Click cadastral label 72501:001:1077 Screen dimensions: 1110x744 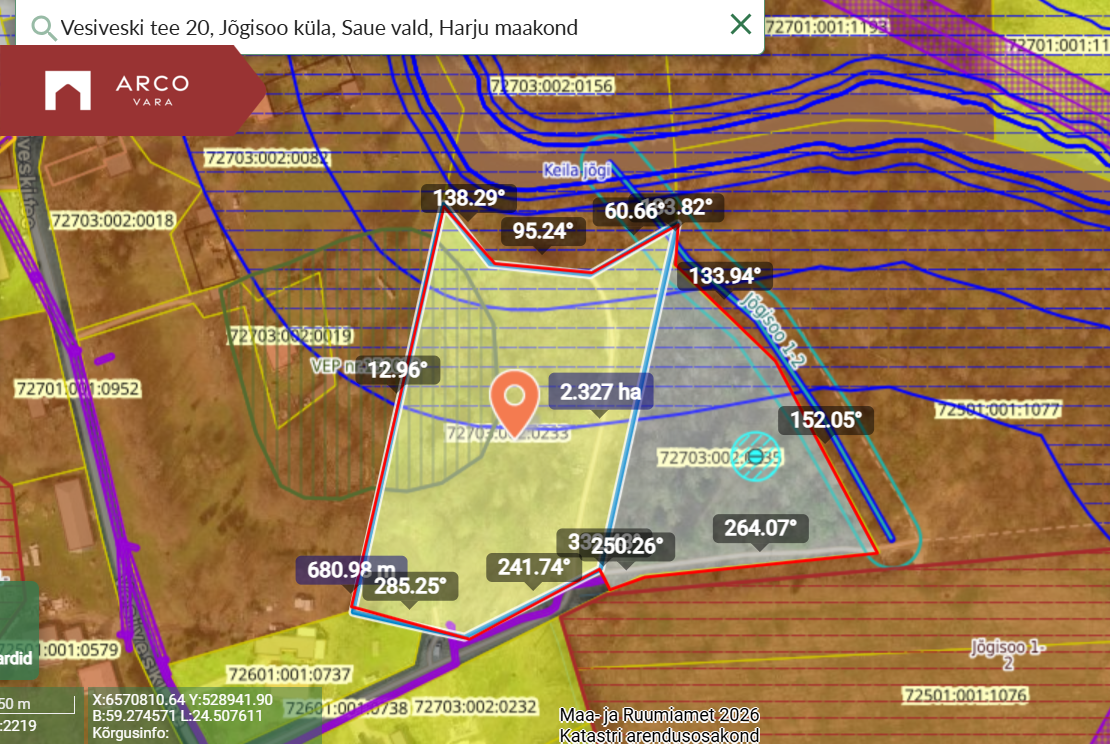tap(998, 410)
